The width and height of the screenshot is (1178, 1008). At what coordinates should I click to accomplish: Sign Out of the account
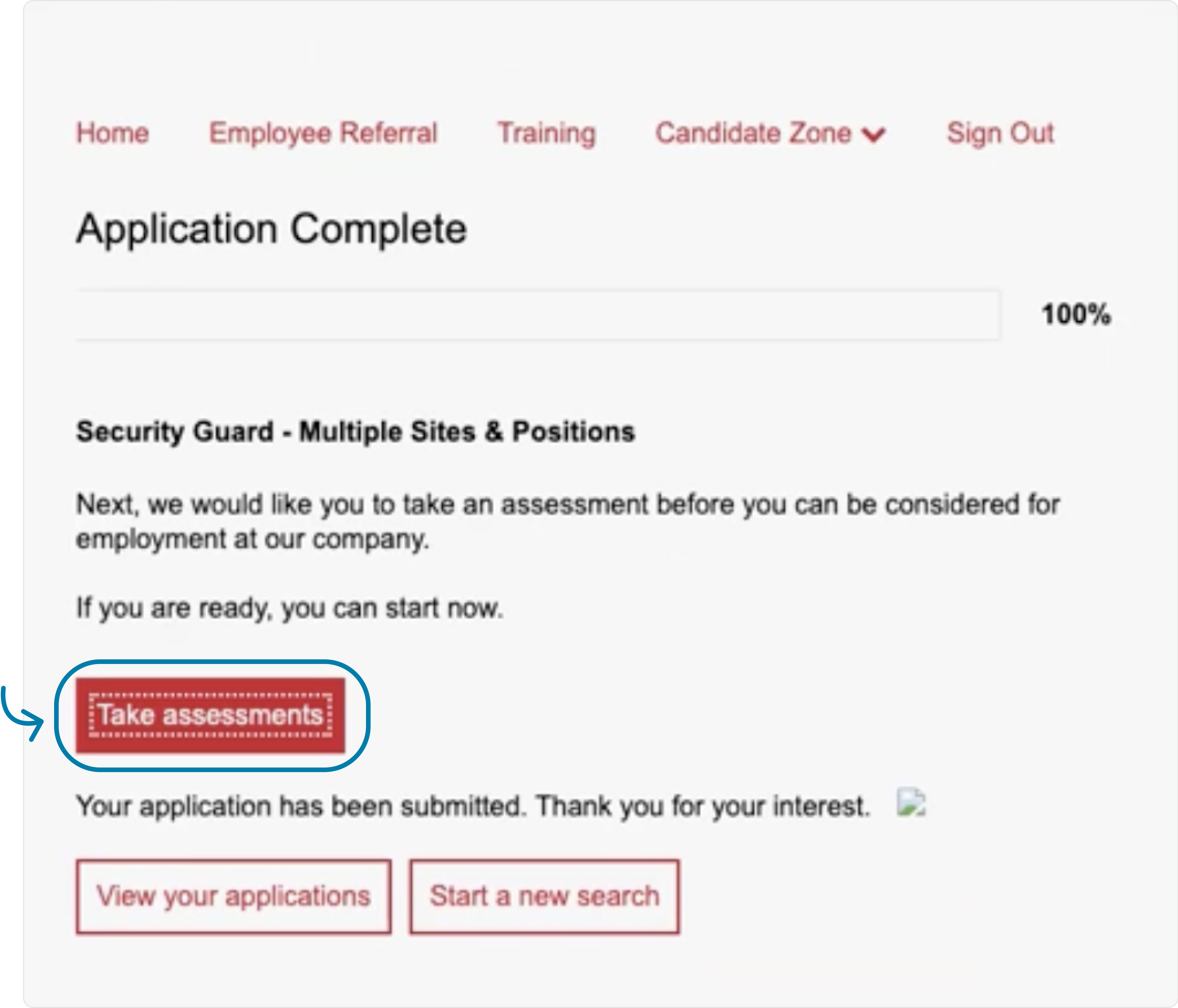click(1000, 133)
